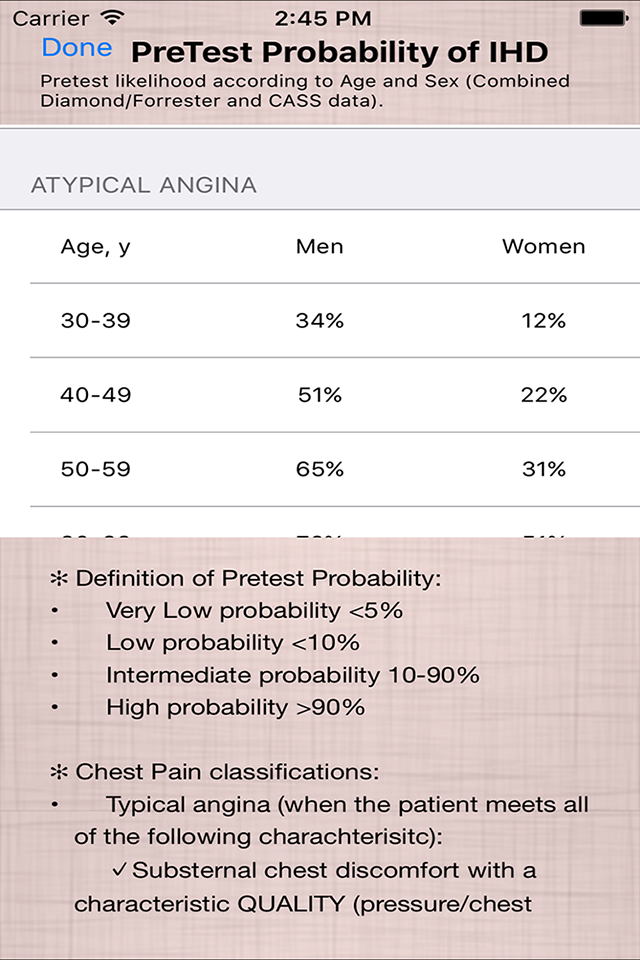The height and width of the screenshot is (960, 640).
Task: Click the Wi-Fi status icon
Action: pos(113,17)
